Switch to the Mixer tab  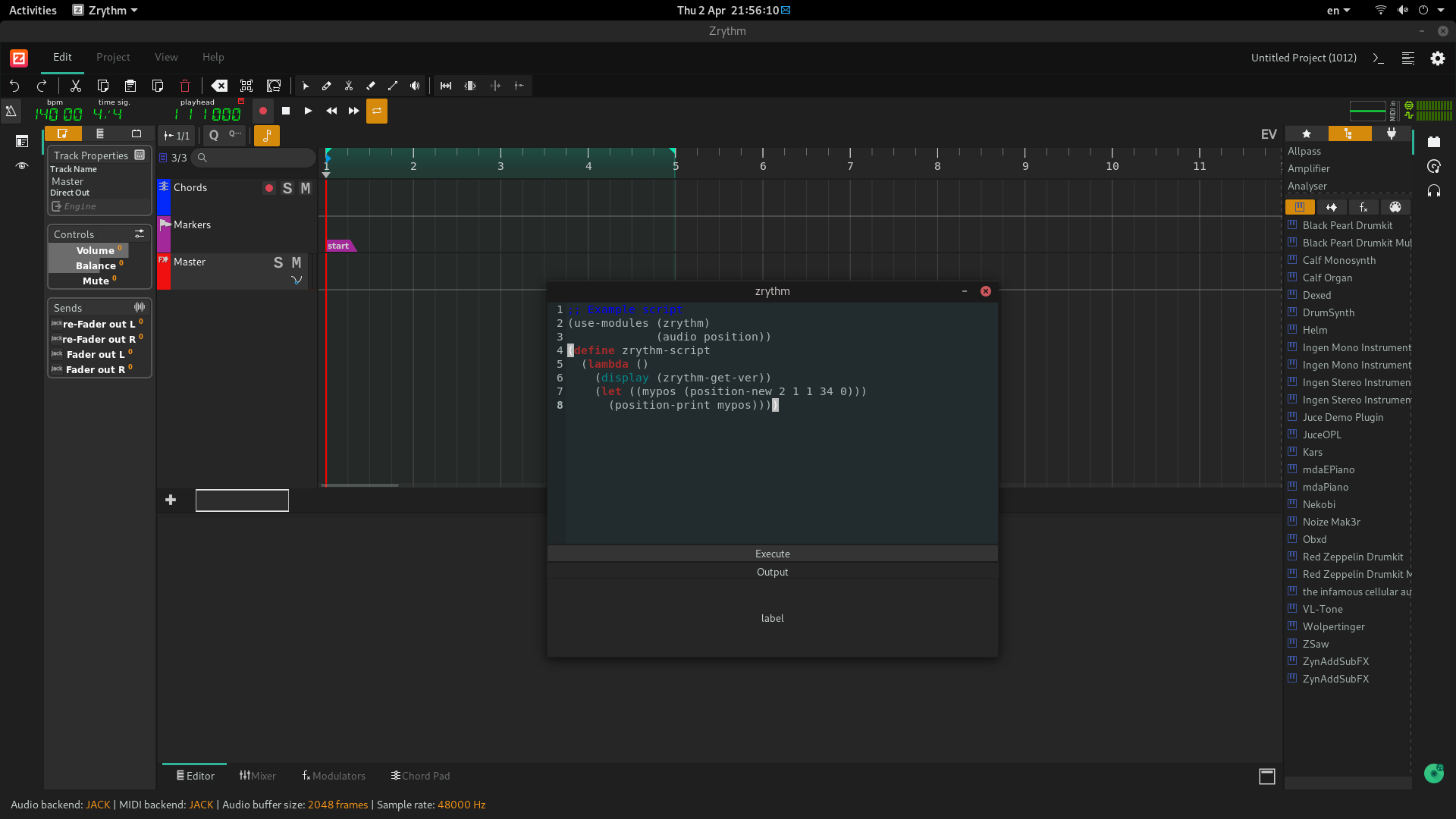(258, 776)
